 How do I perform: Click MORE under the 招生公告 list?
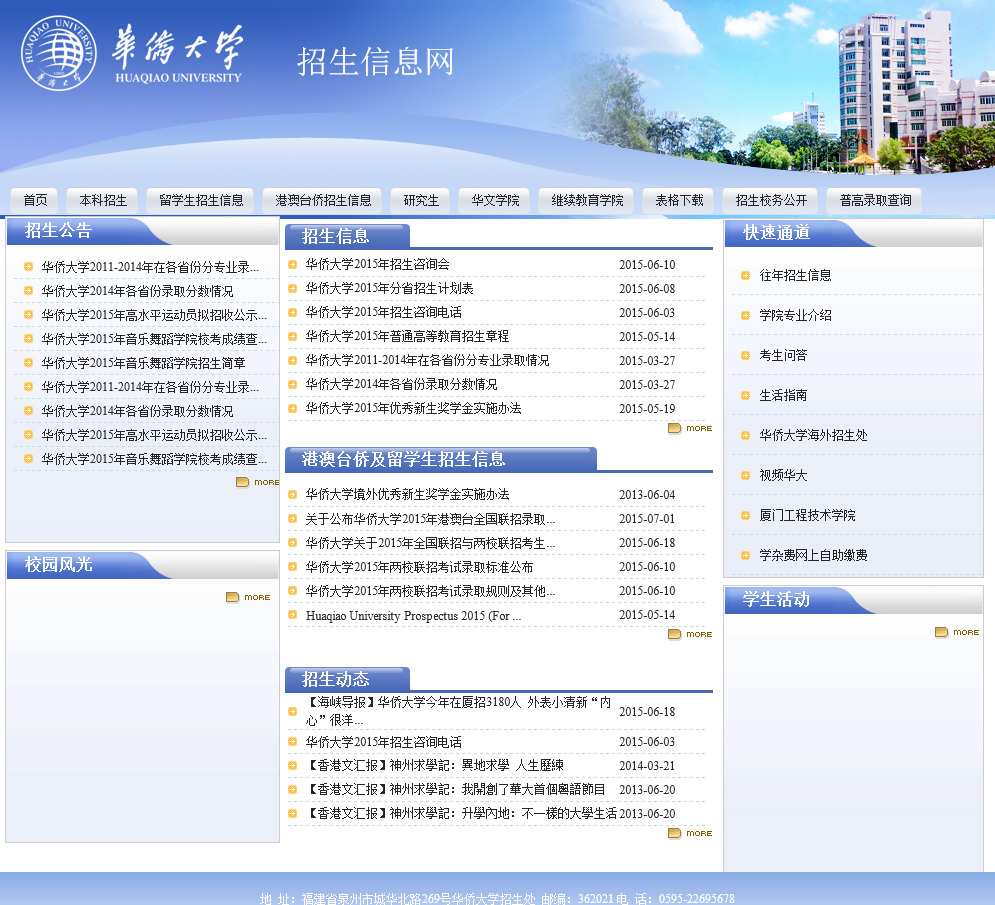point(258,482)
